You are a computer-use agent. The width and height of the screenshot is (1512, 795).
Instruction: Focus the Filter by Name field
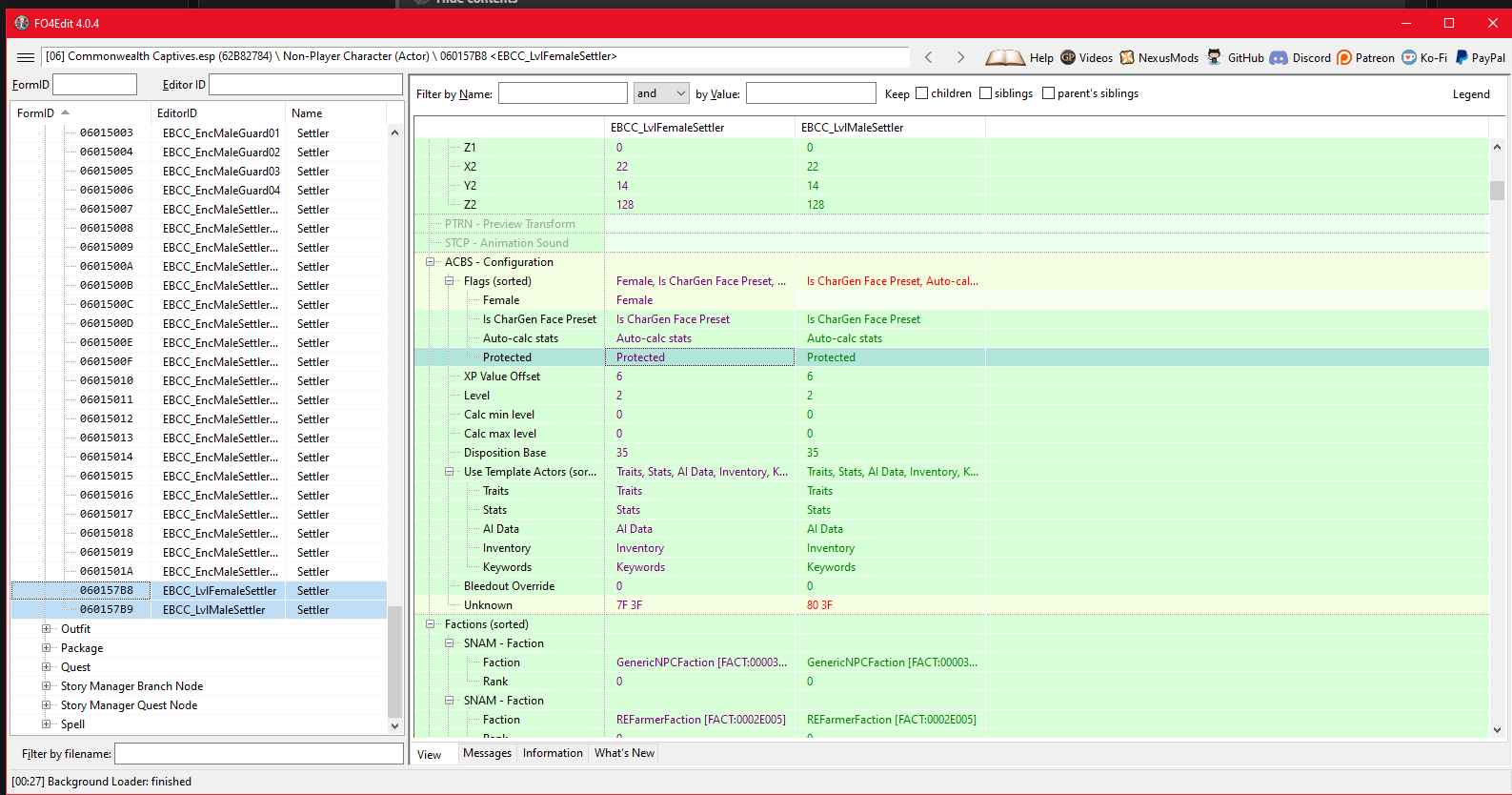point(562,92)
